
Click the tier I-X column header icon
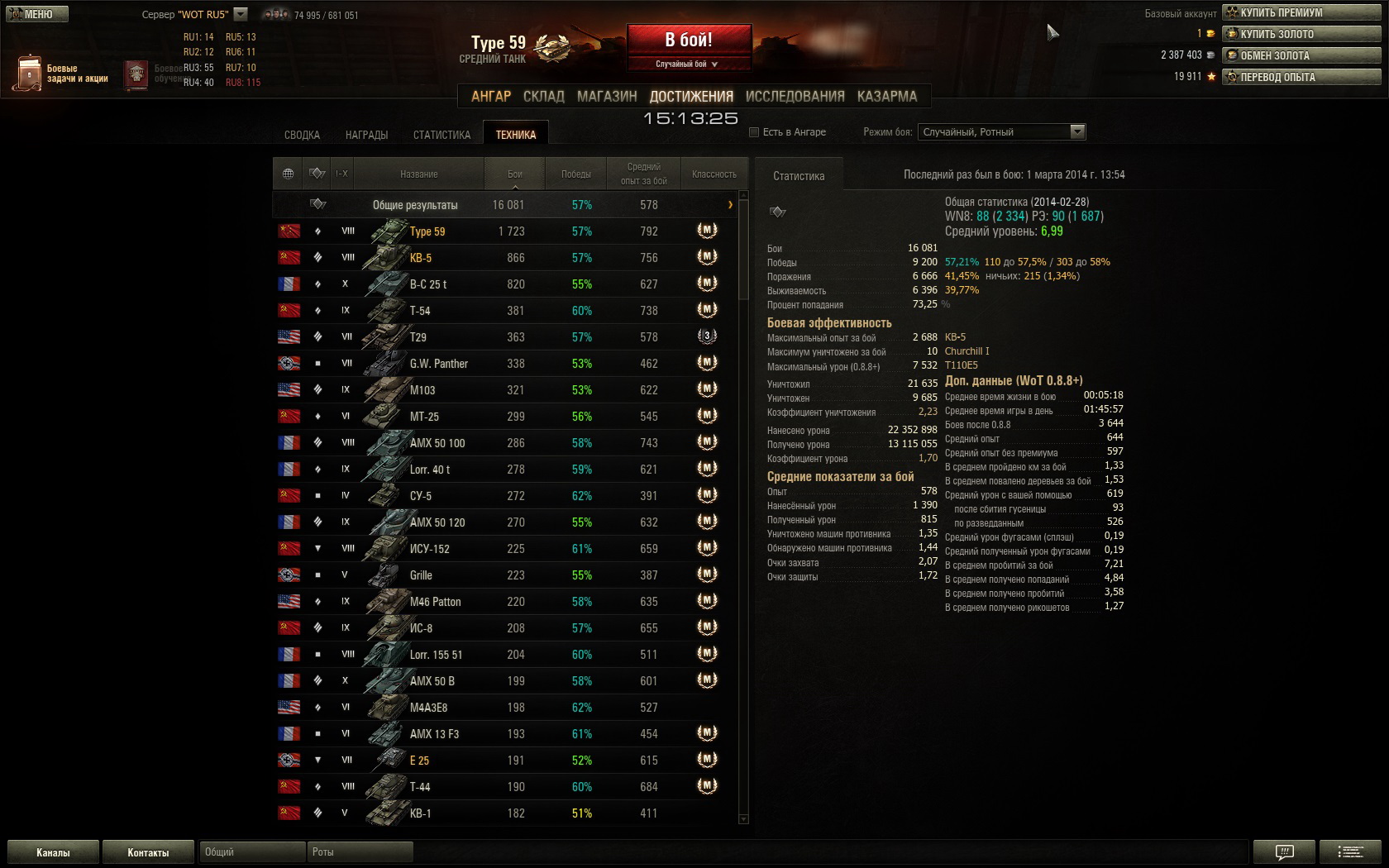click(x=341, y=174)
